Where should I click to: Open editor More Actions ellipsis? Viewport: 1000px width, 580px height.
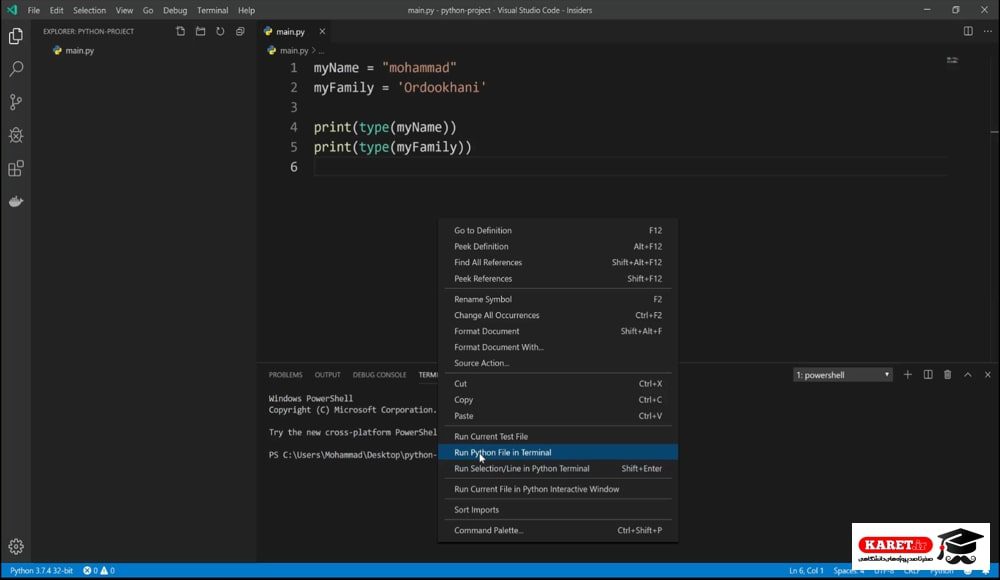tap(988, 31)
